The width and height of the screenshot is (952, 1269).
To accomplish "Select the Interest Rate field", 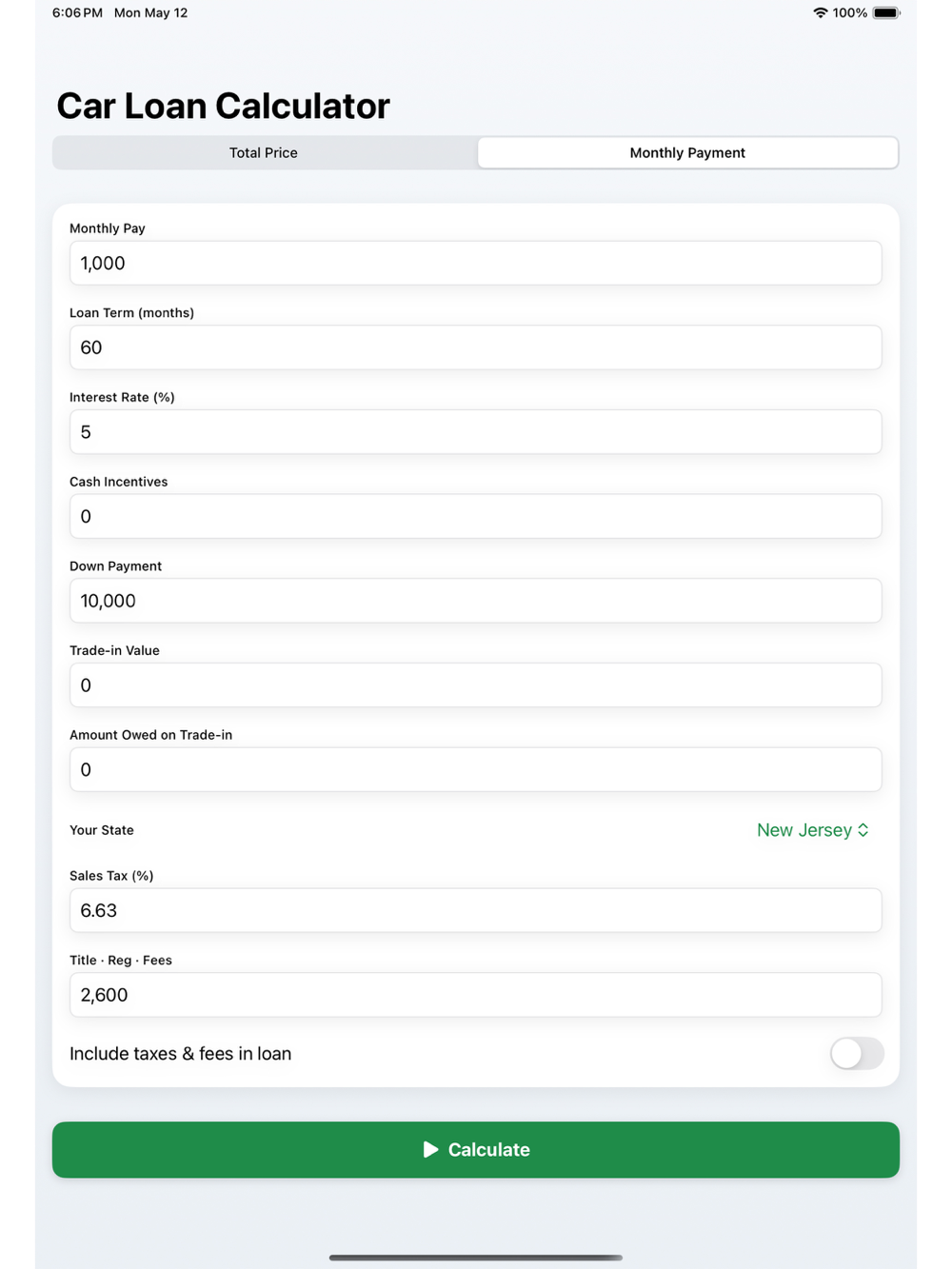I will (476, 431).
